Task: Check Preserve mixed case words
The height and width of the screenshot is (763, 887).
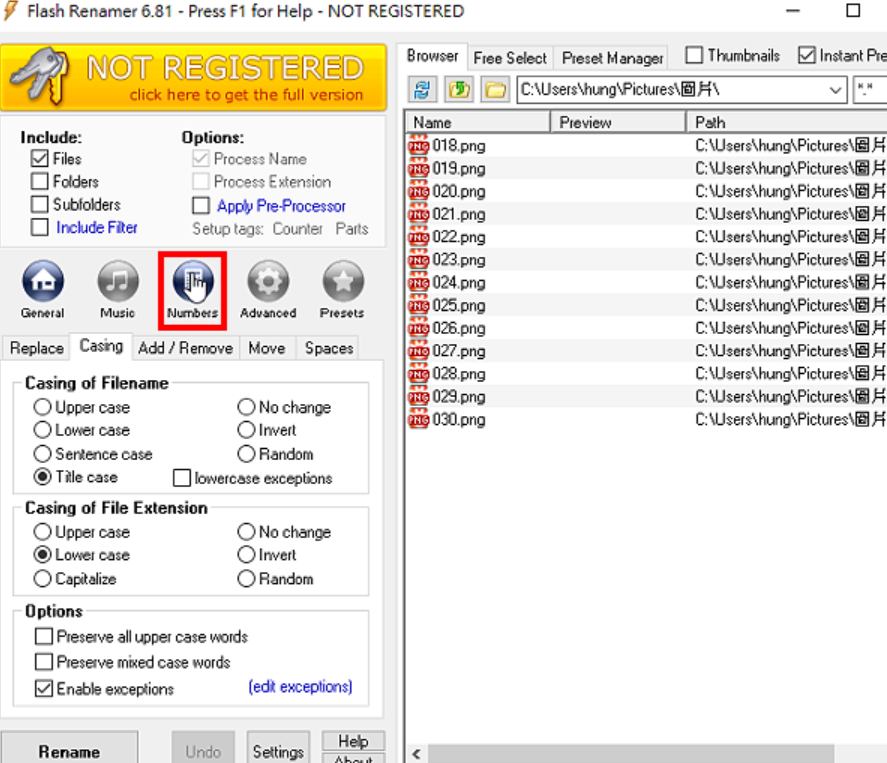Action: click(44, 662)
